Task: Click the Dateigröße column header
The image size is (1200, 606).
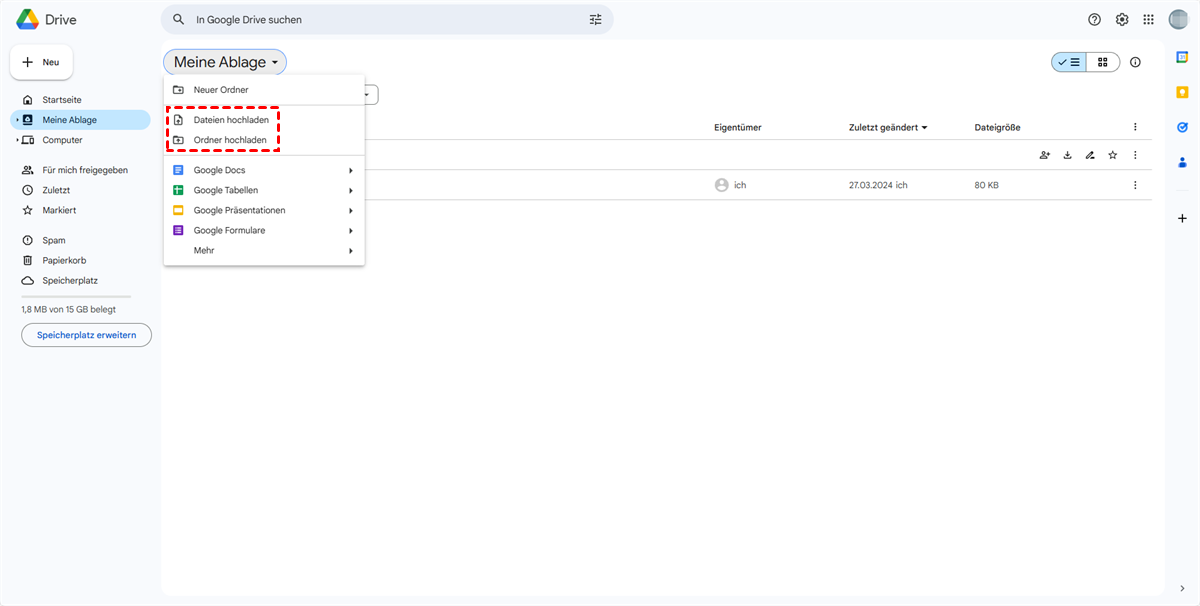Action: pos(997,127)
